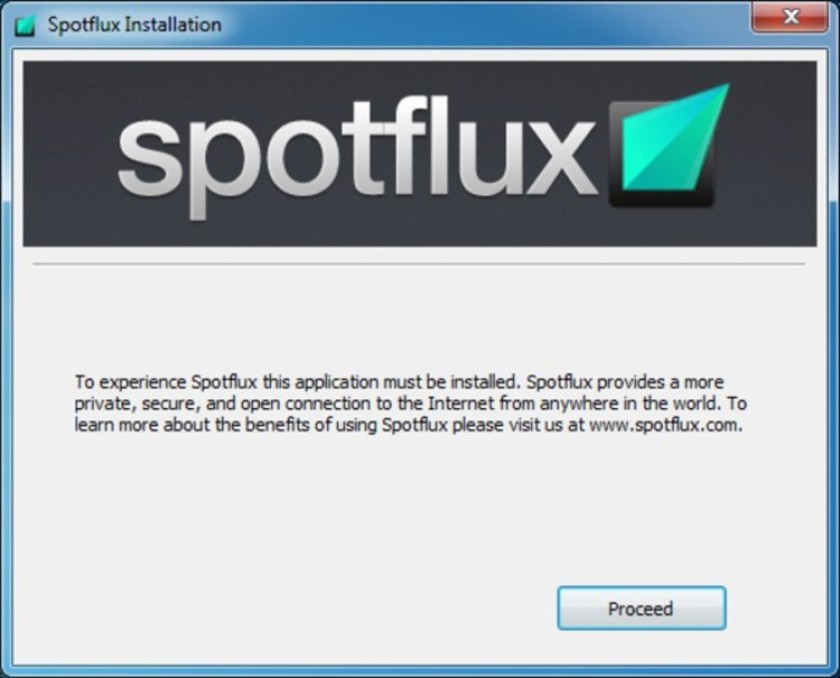840x678 pixels.
Task: Click the words To experience Spotflux
Action: coord(166,382)
